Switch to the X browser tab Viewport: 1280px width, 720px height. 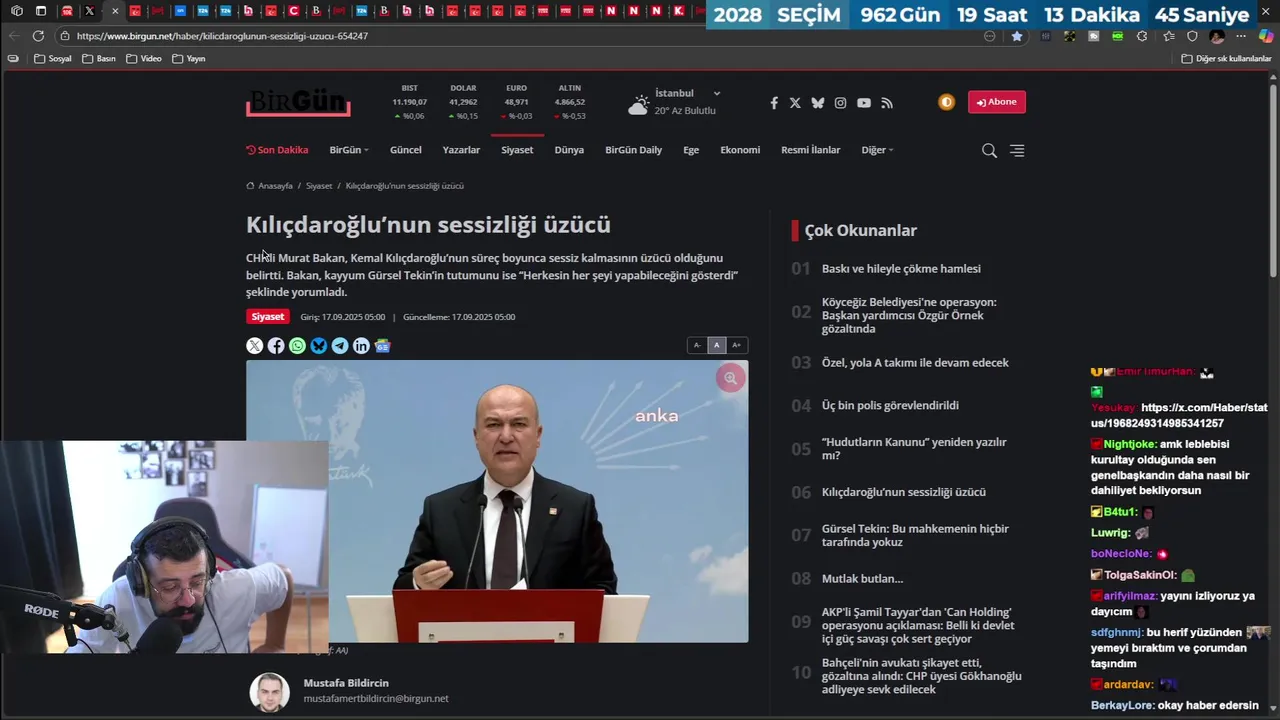[90, 11]
